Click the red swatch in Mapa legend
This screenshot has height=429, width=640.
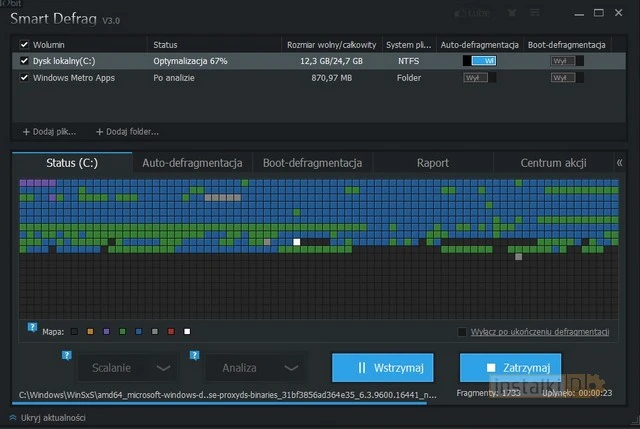(171, 331)
